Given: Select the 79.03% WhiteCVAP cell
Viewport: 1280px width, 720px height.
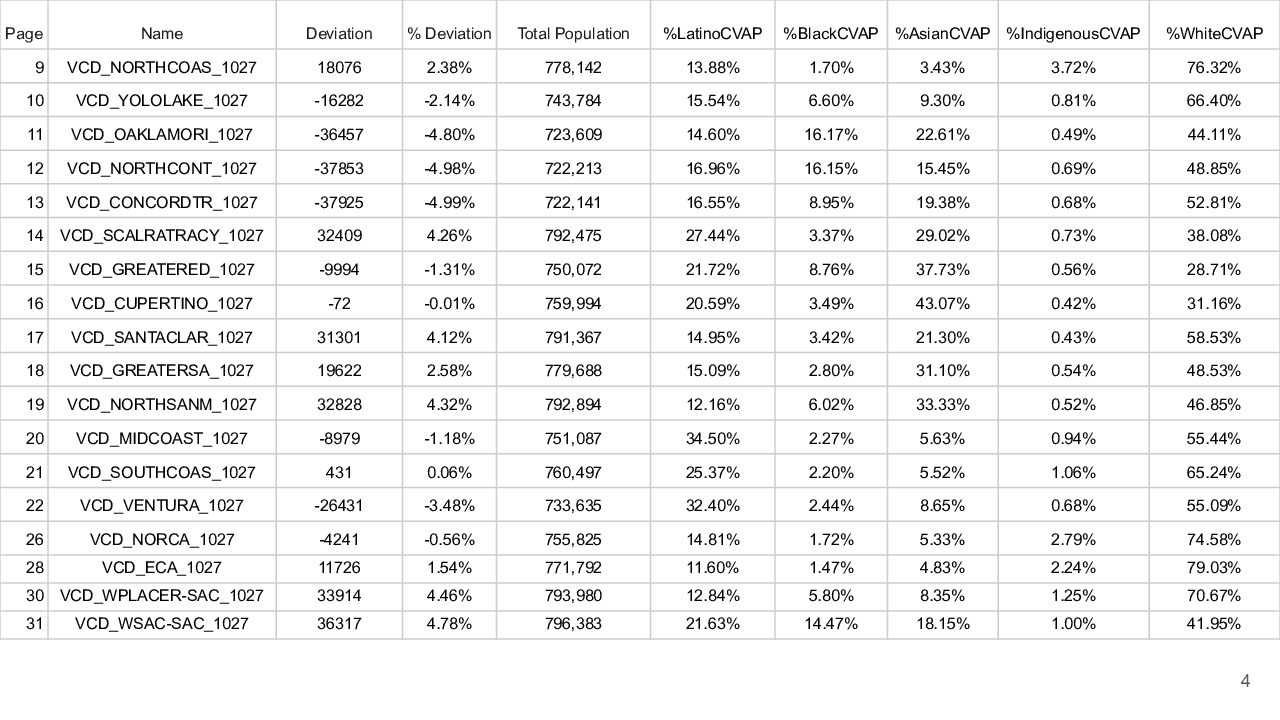Looking at the screenshot, I should [1213, 568].
